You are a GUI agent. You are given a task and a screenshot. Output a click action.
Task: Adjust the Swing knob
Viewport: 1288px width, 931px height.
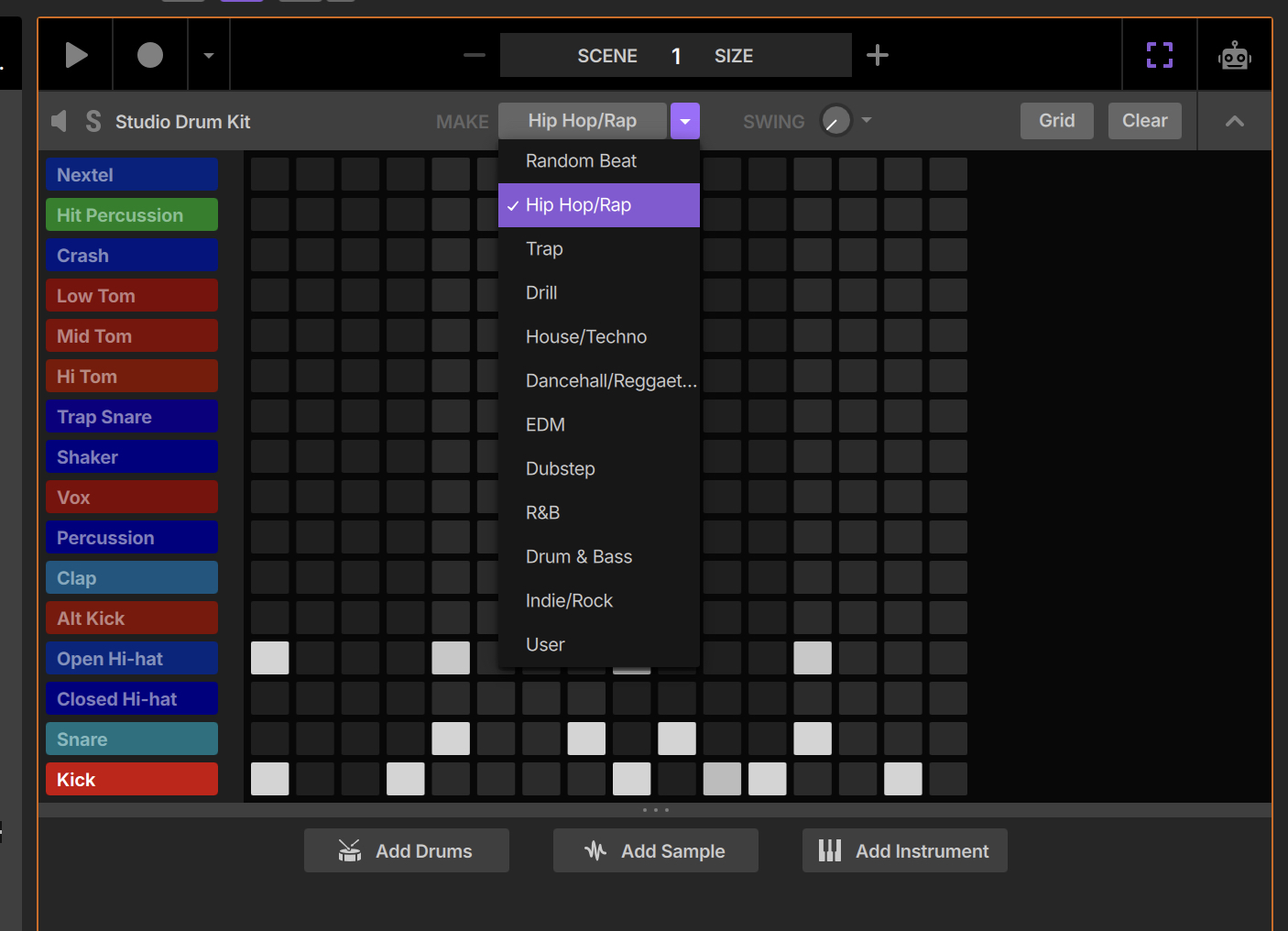coord(835,121)
